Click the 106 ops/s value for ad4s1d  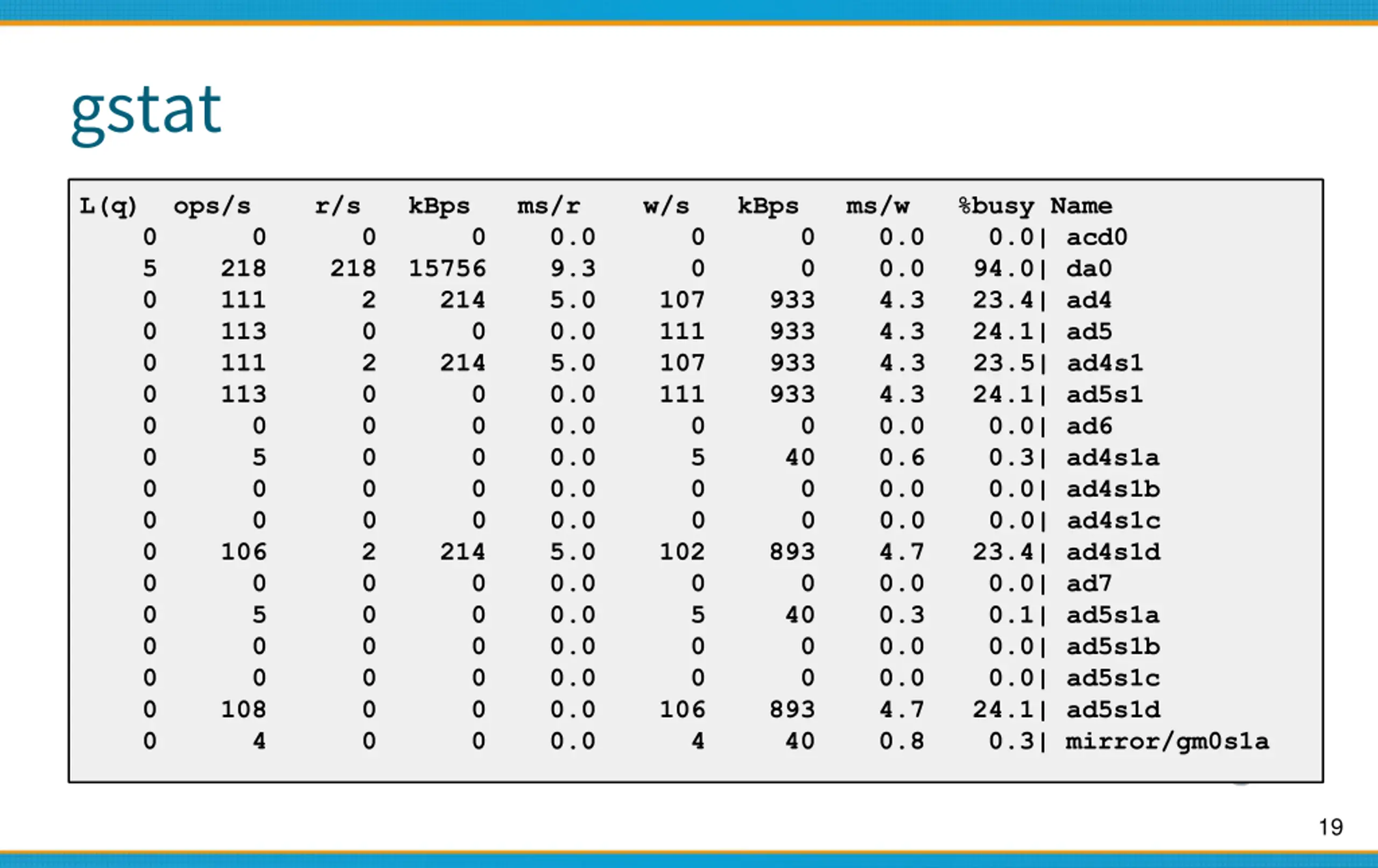tap(244, 552)
